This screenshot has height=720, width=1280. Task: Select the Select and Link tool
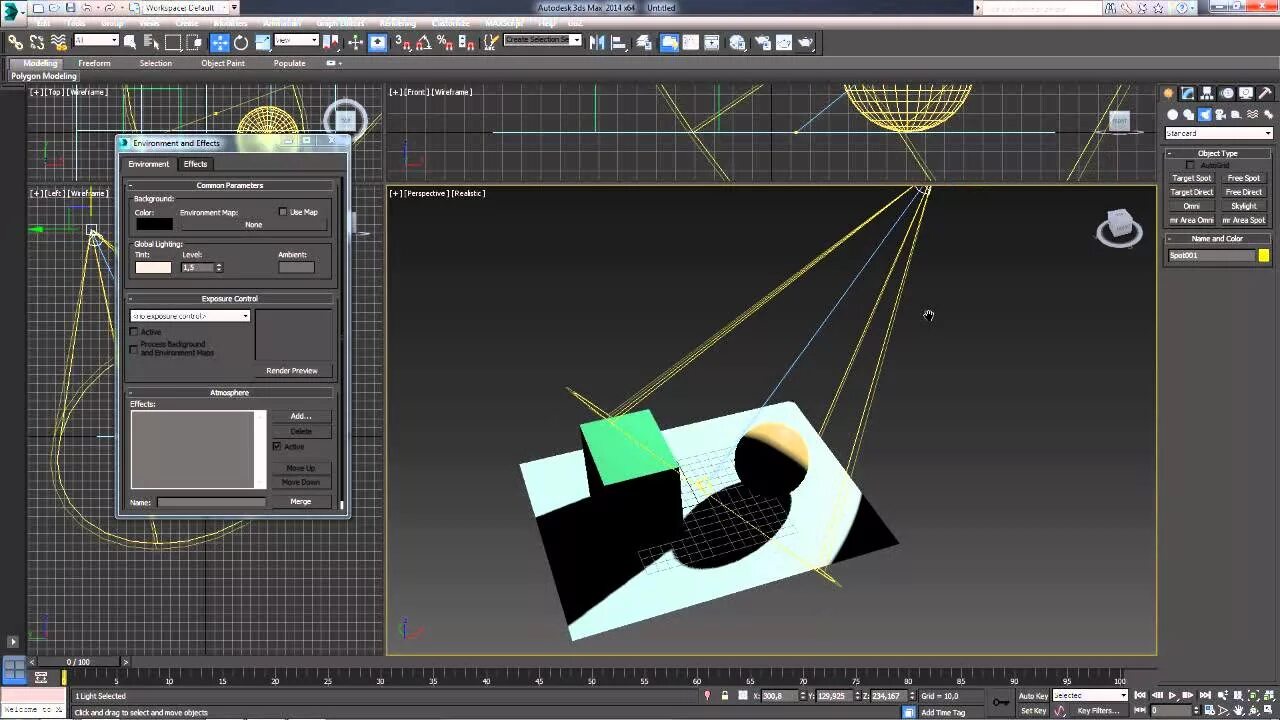coord(15,42)
